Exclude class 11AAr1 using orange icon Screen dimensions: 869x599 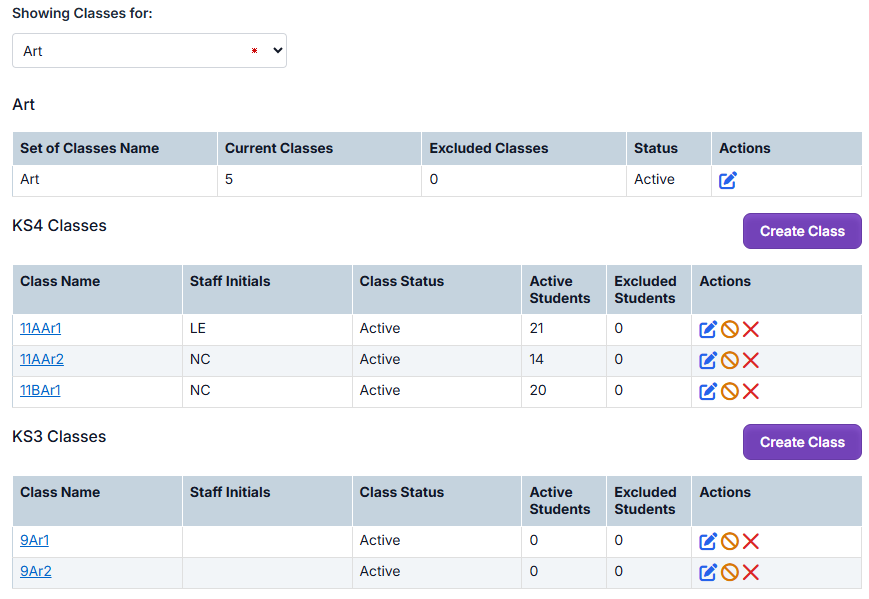[x=730, y=329]
